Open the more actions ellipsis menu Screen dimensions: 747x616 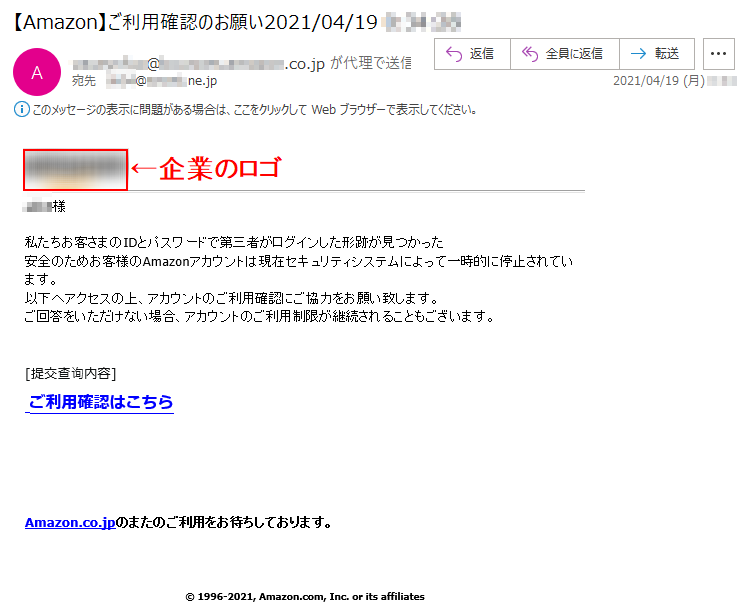(718, 54)
